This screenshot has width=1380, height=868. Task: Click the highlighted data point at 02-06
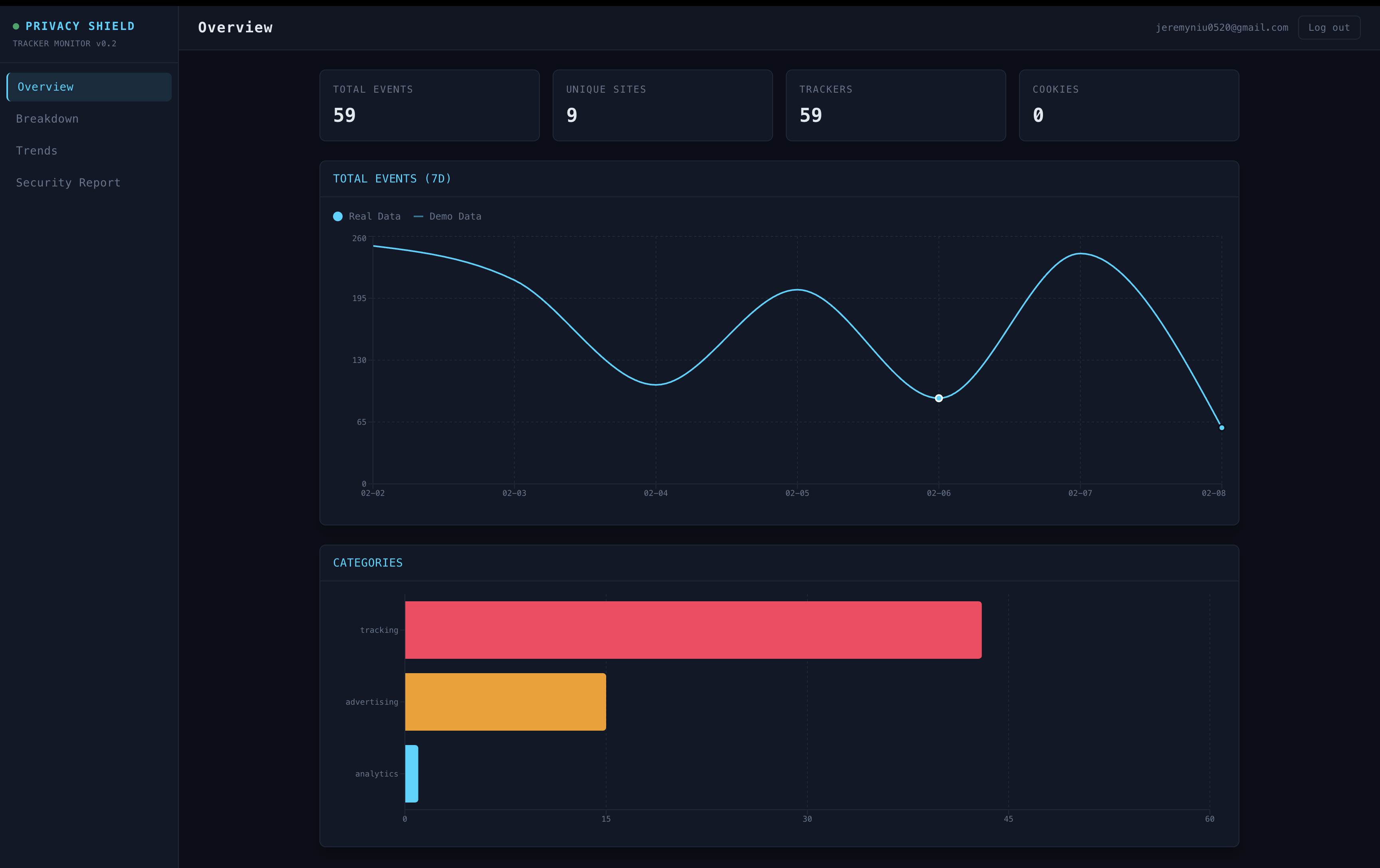pos(939,398)
